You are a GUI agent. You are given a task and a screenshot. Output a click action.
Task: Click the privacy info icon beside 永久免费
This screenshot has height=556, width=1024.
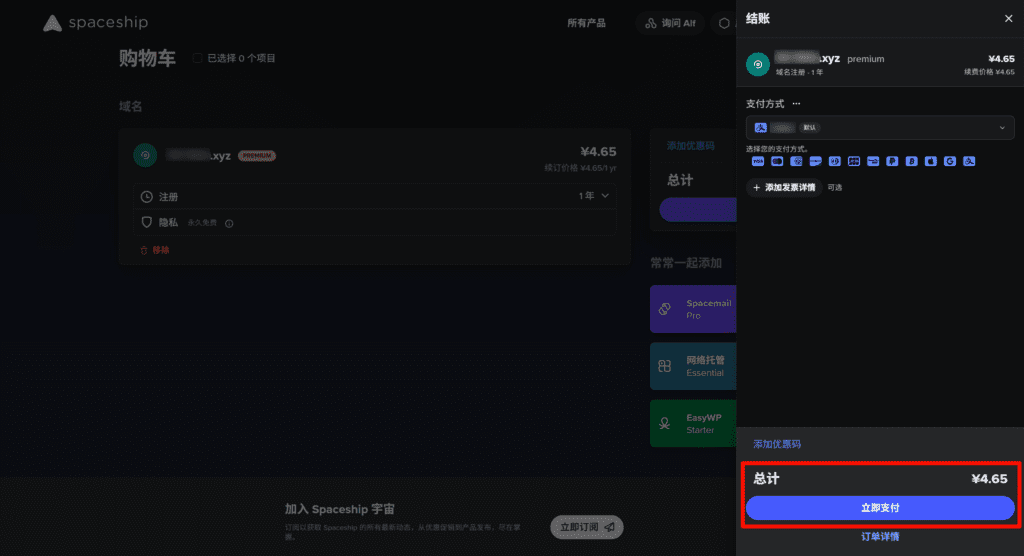[x=229, y=223]
